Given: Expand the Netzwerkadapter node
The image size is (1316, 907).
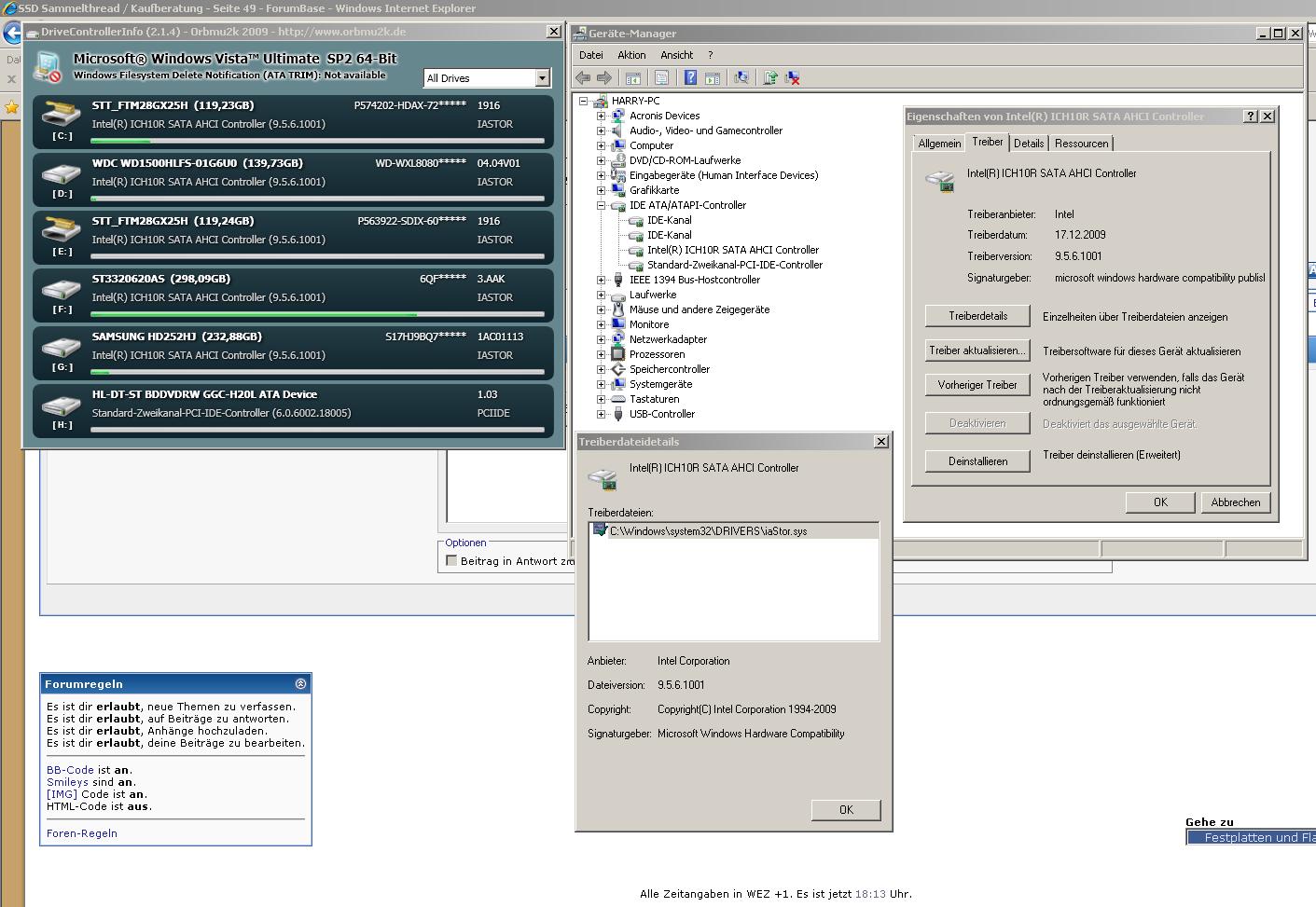Looking at the screenshot, I should tap(602, 339).
